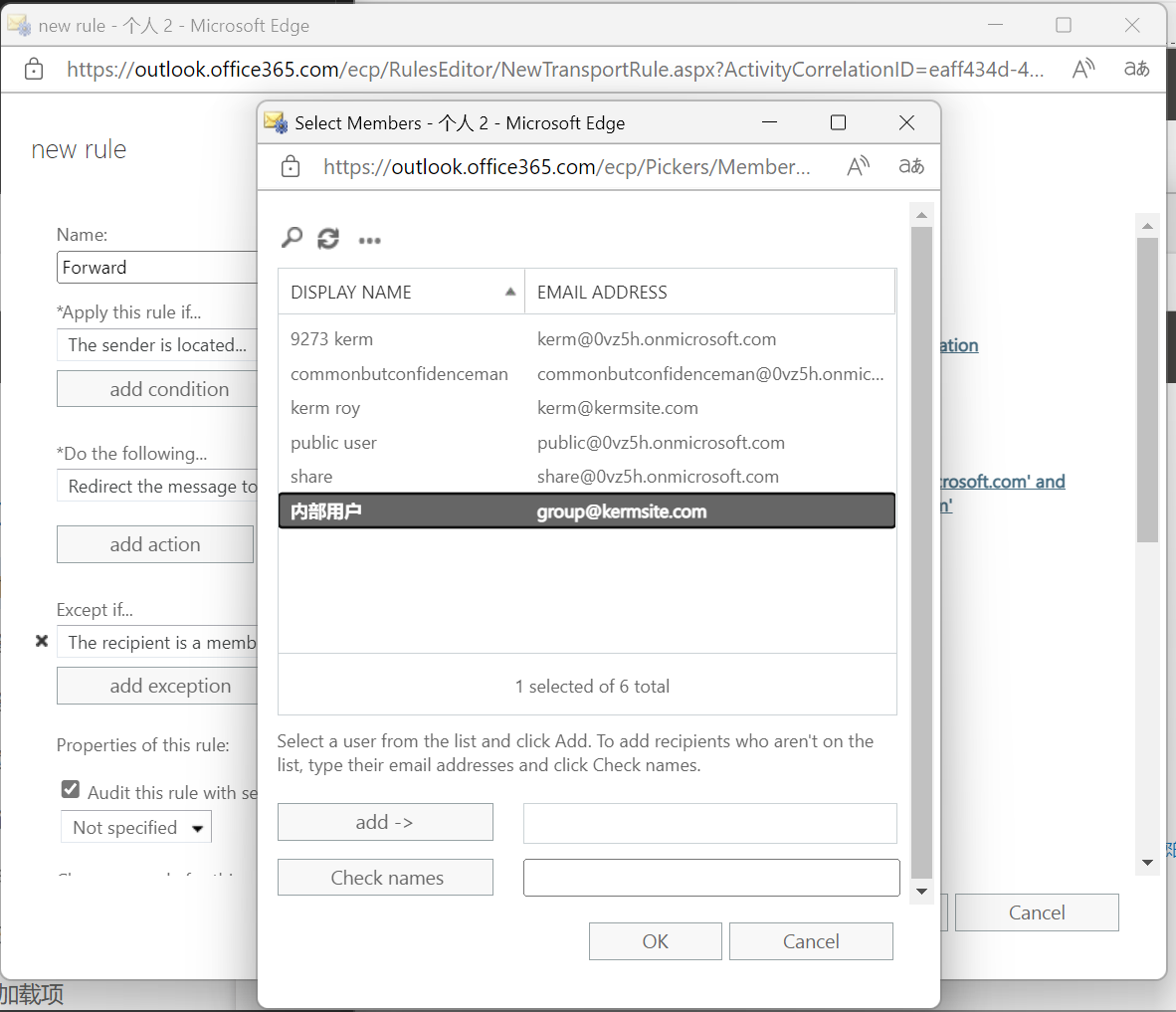Click the search magnifier icon in picker

(x=292, y=238)
